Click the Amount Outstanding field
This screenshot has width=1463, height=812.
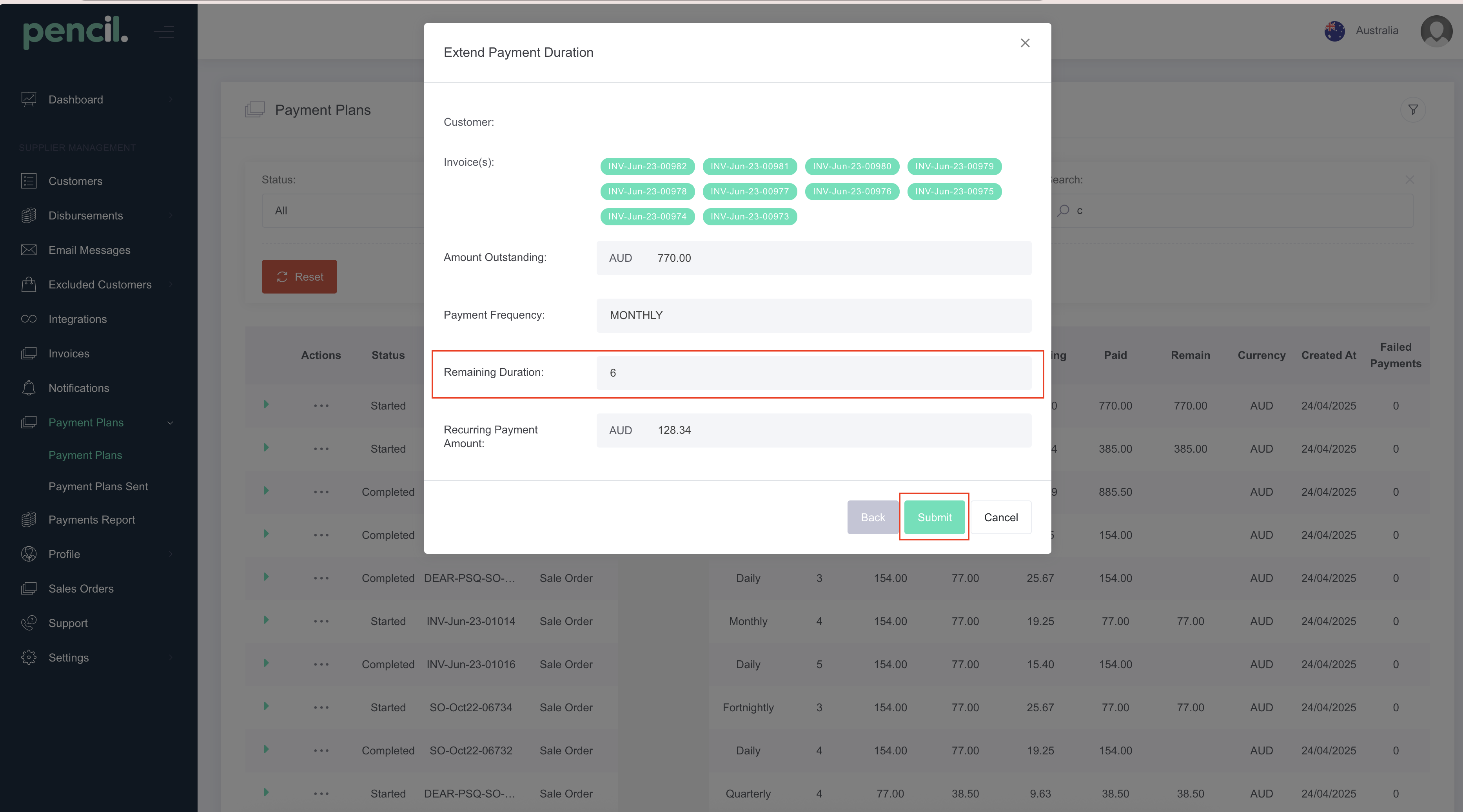point(814,258)
